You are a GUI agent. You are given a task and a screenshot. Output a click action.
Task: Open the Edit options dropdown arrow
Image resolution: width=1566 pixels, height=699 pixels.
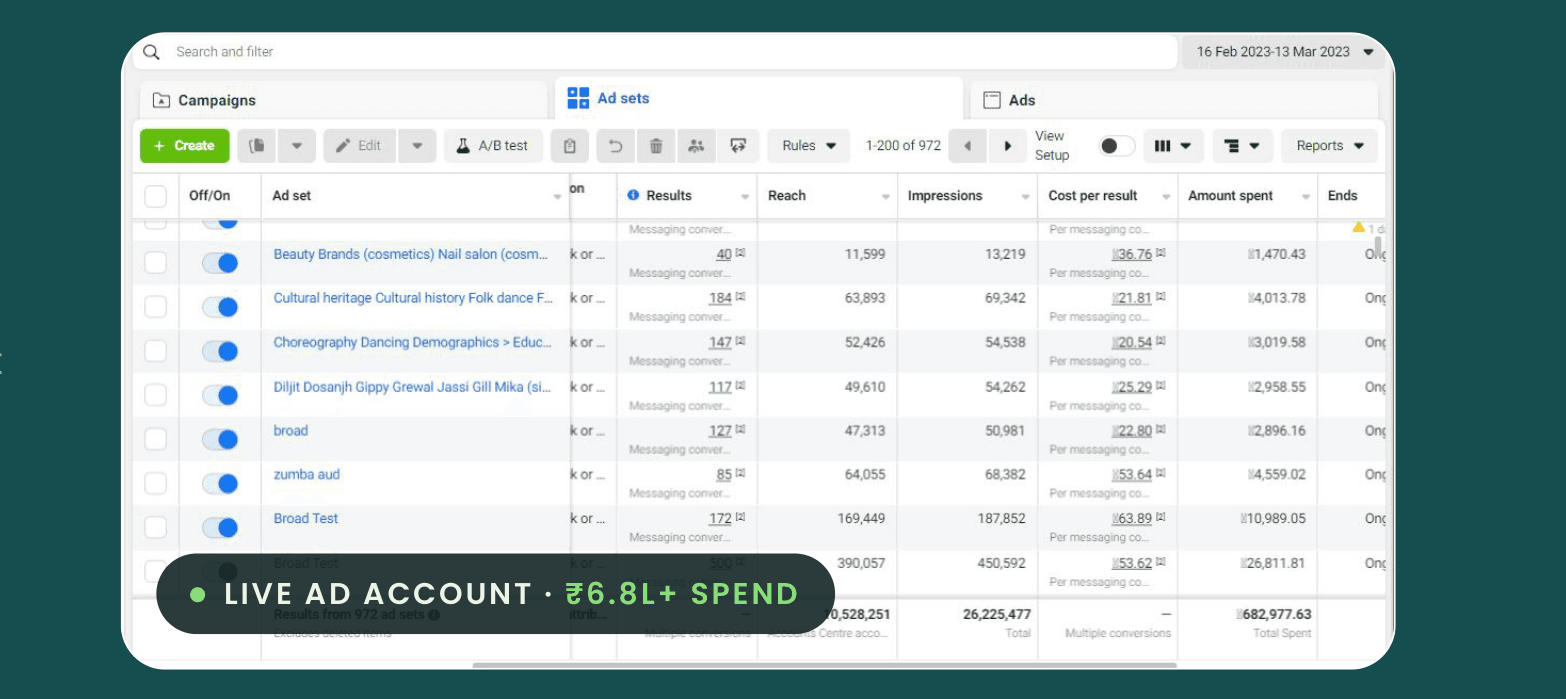coord(417,146)
